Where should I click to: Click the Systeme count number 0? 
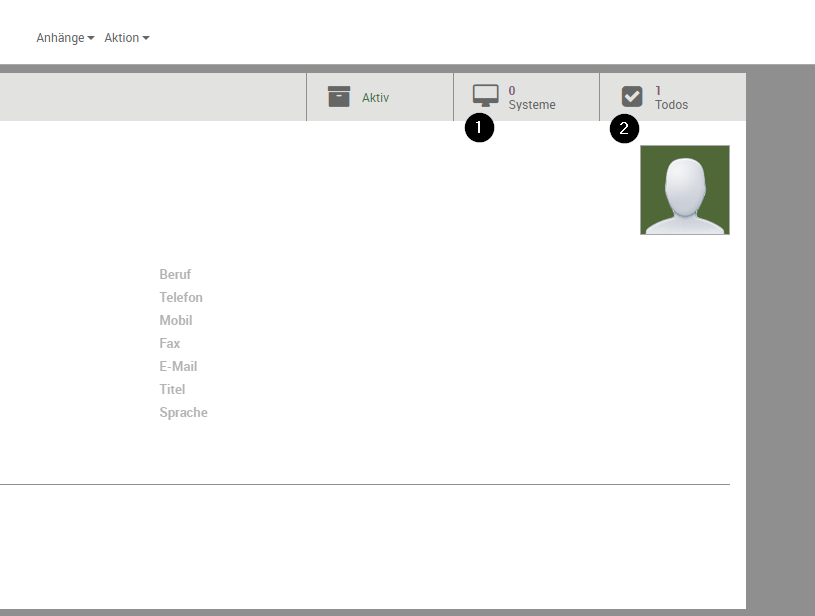[x=512, y=90]
